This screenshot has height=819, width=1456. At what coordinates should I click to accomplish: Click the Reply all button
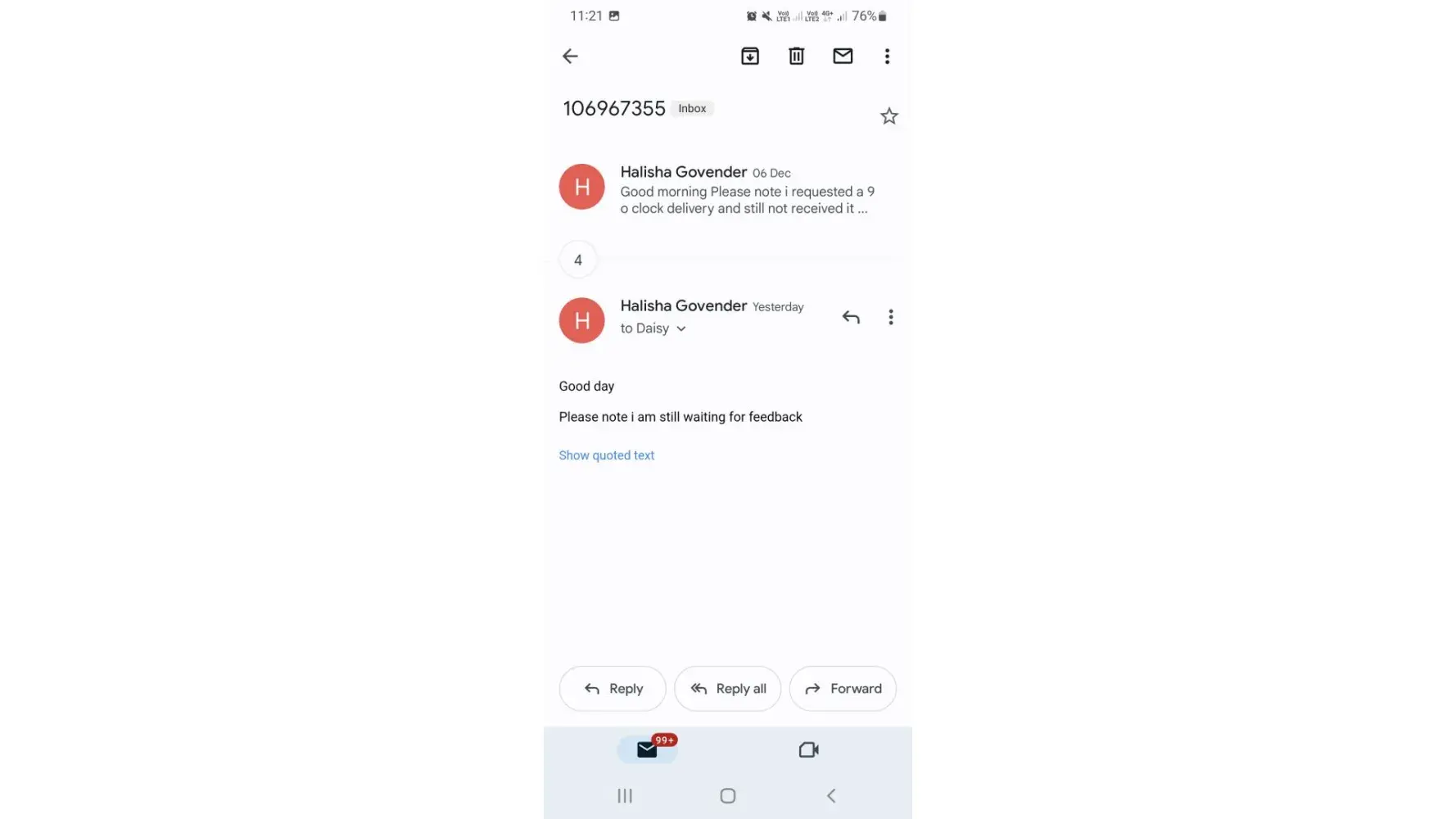727,689
